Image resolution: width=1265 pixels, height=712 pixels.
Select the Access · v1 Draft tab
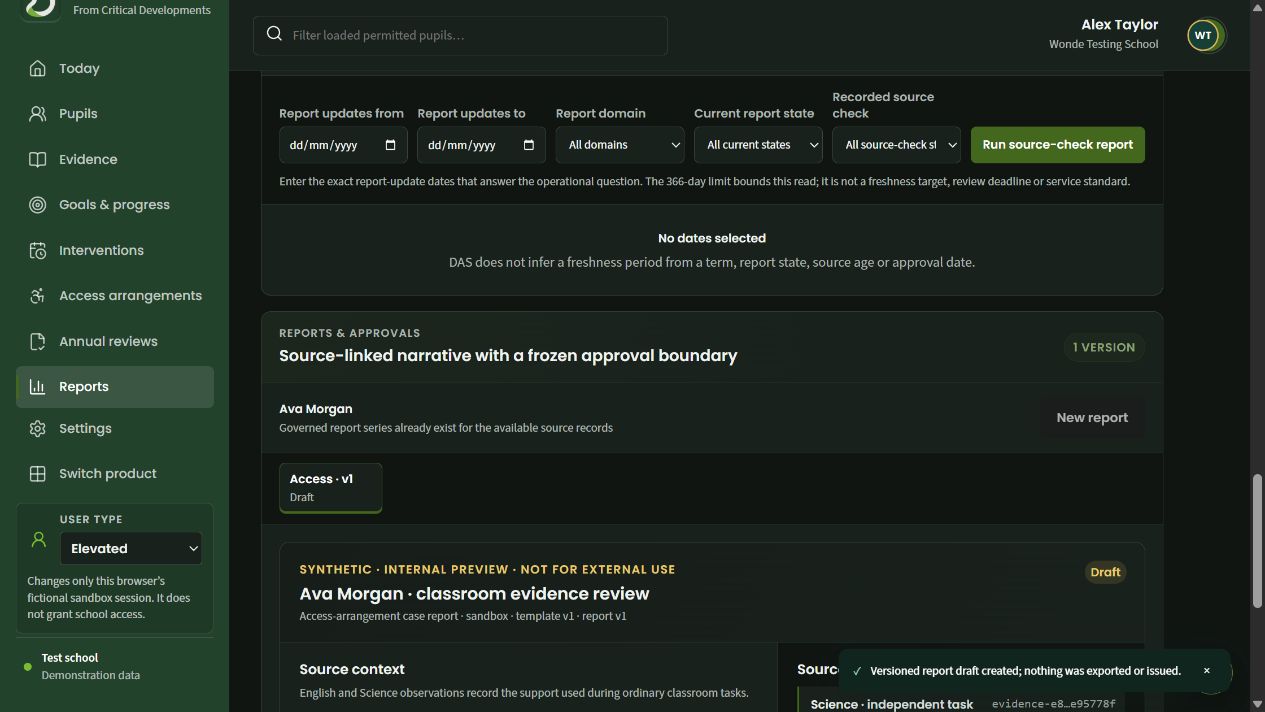[331, 488]
